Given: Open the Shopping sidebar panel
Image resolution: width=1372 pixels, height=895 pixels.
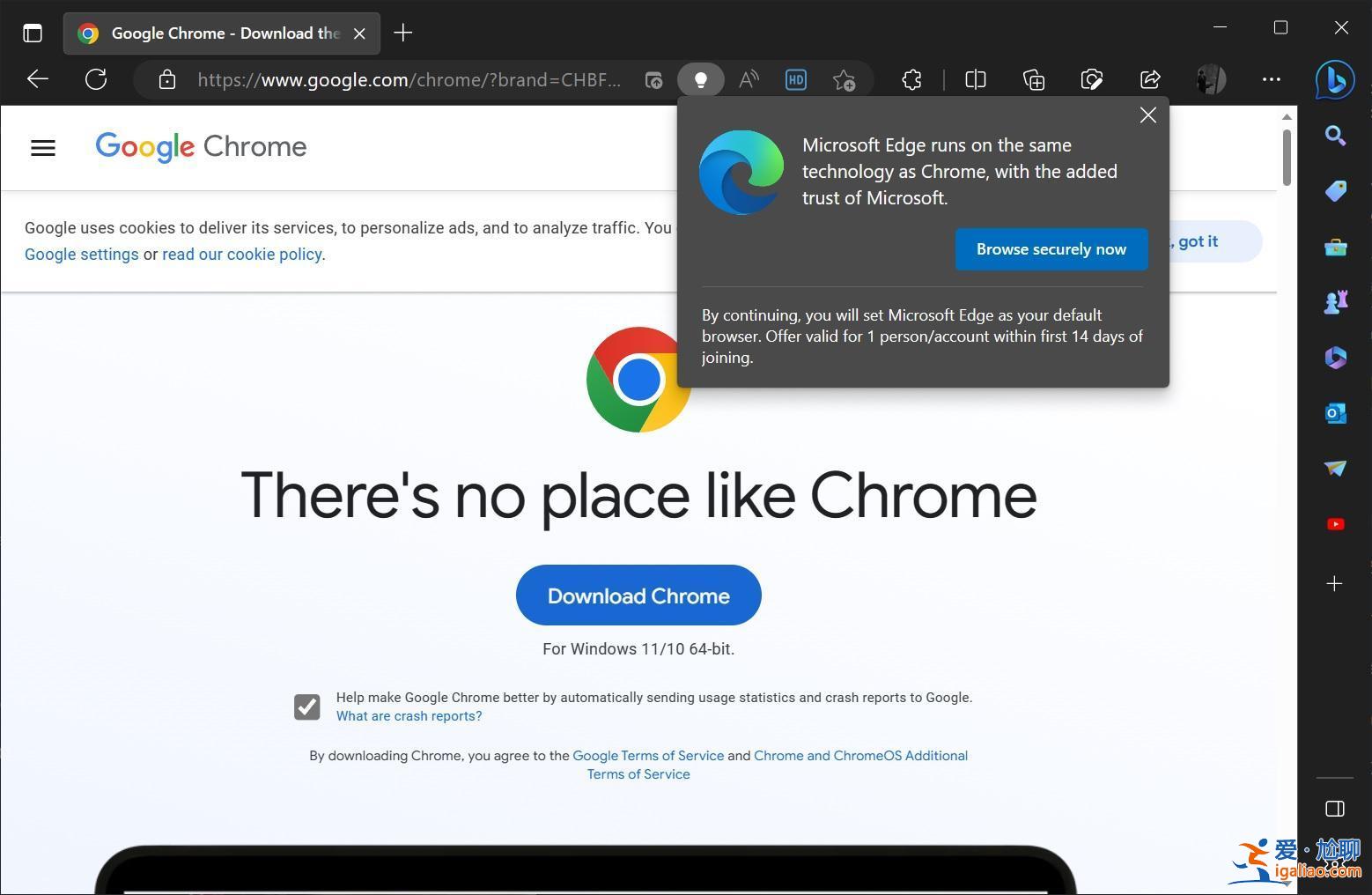Looking at the screenshot, I should 1335,190.
